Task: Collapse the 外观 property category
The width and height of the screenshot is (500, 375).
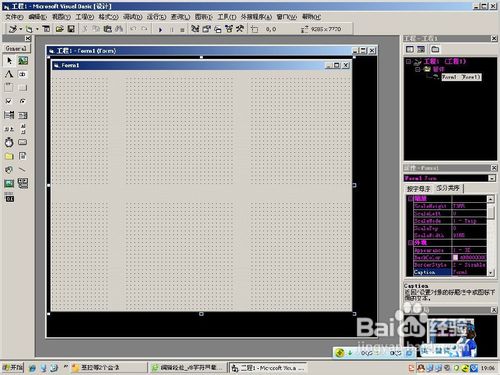Action: (x=411, y=243)
